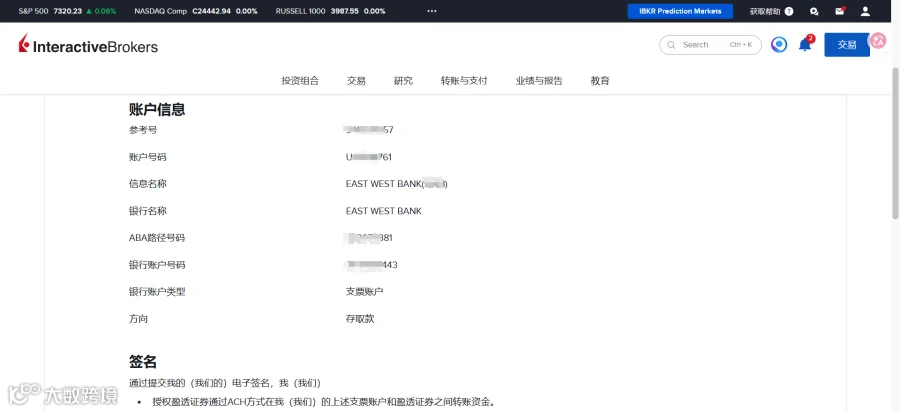Viewport: 900px width, 412px height.
Task: Click the help question mark icon
Action: 789,11
